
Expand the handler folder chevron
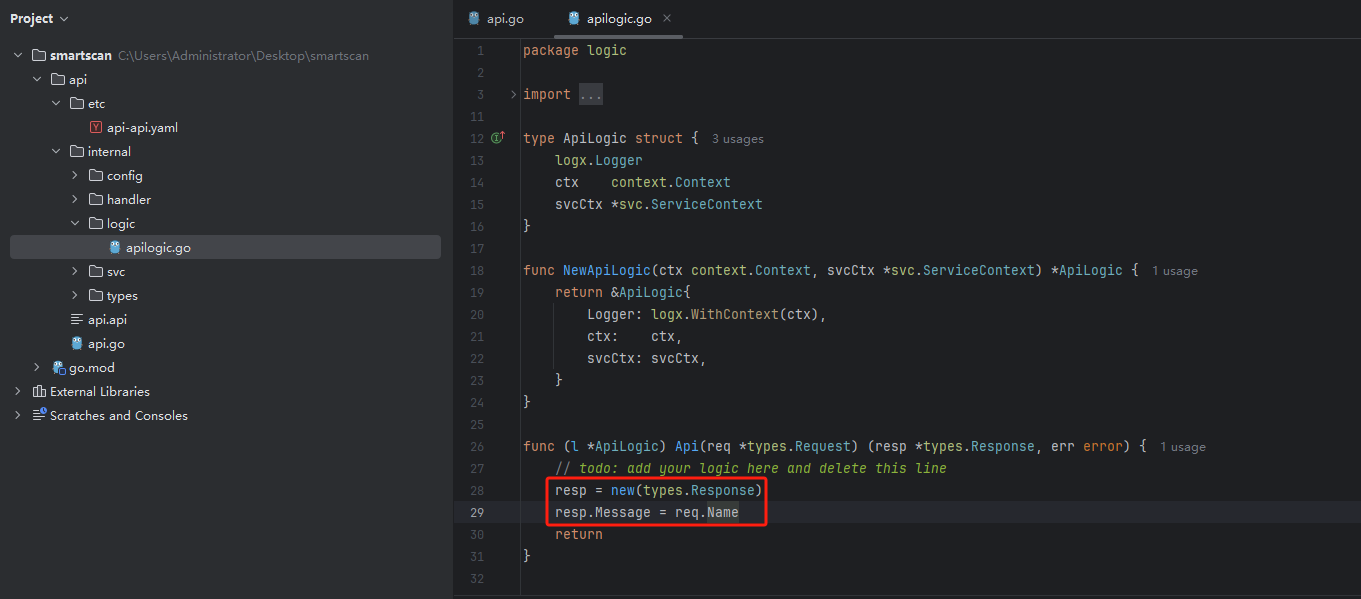(75, 200)
